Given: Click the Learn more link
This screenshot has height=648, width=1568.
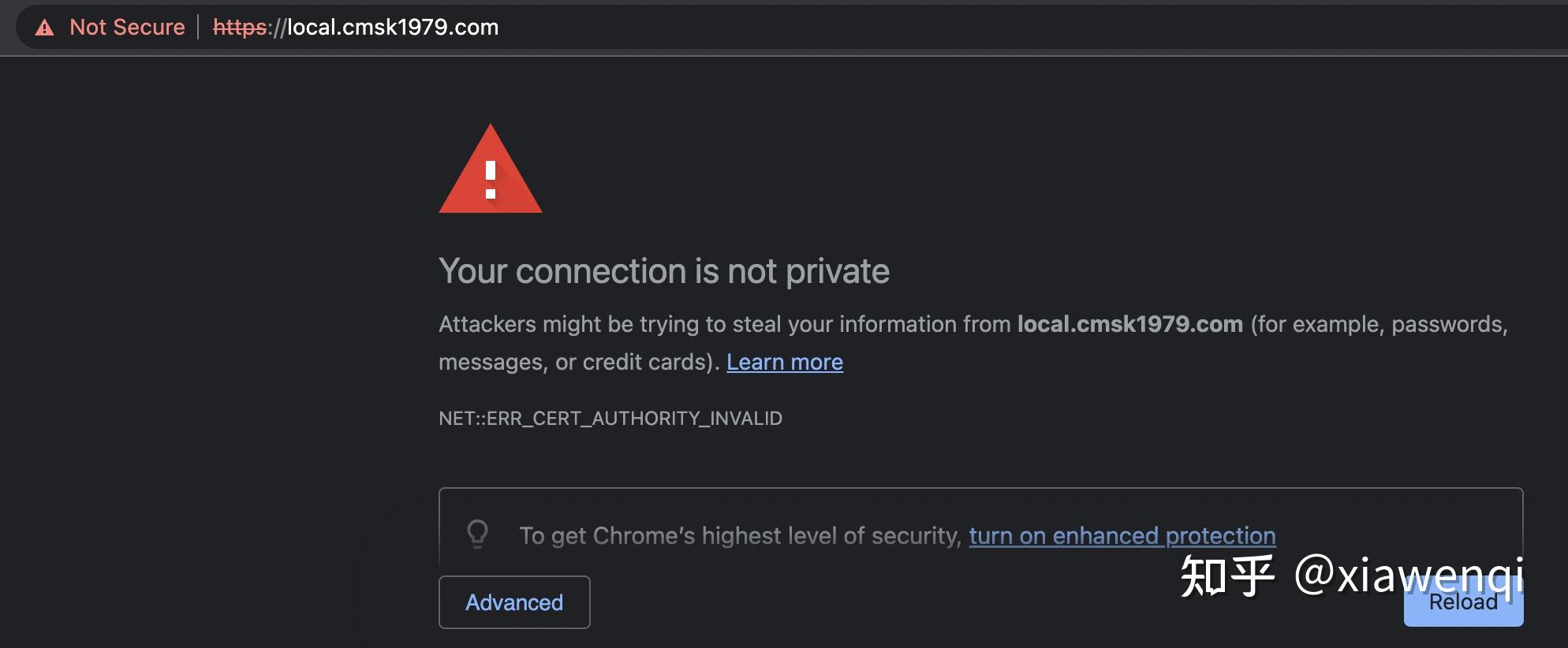Looking at the screenshot, I should click(x=784, y=362).
